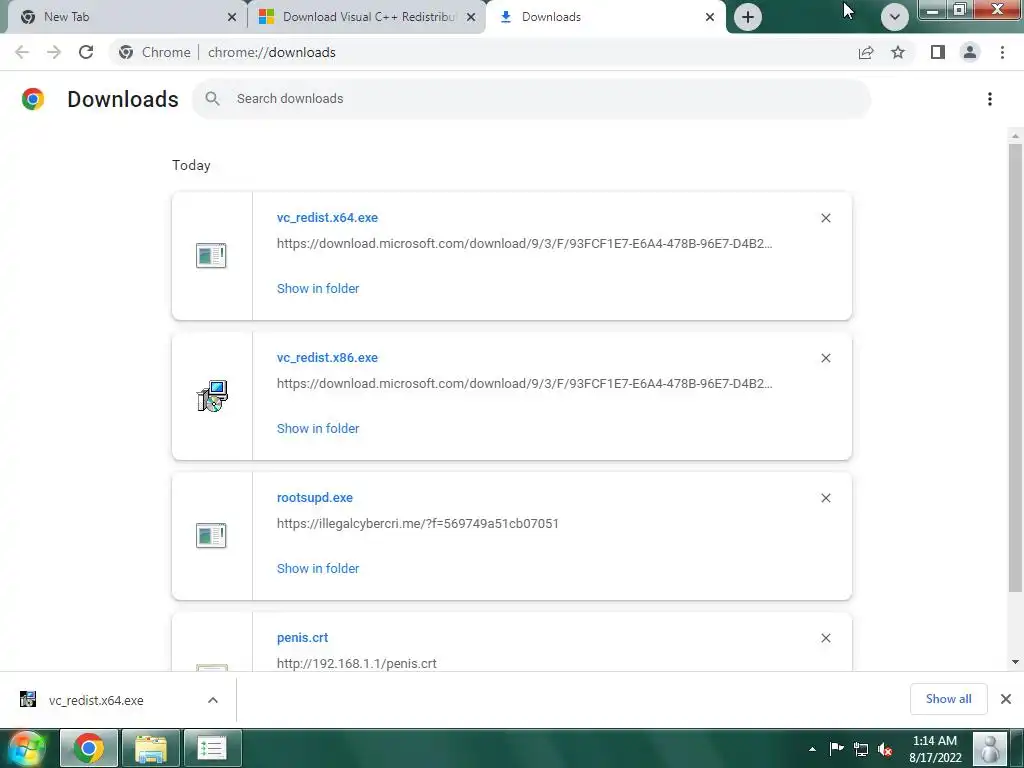1024x768 pixels.
Task: Switch to the New Tab tab
Action: tap(126, 17)
